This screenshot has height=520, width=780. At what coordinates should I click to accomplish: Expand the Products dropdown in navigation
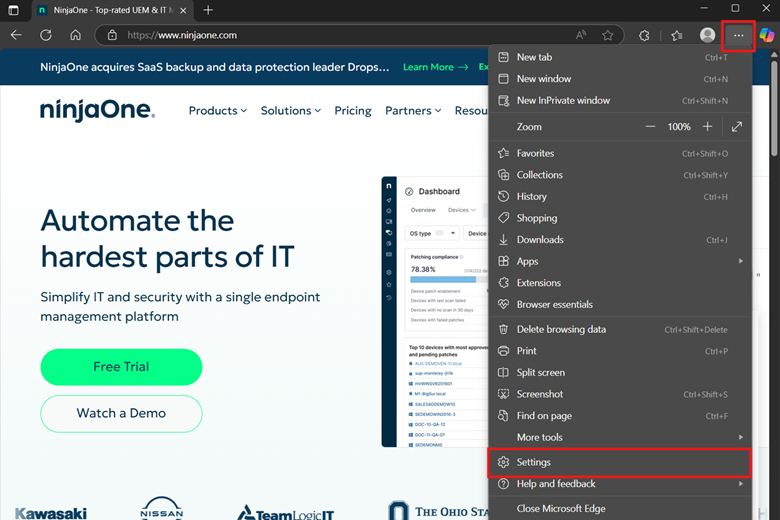tap(219, 111)
